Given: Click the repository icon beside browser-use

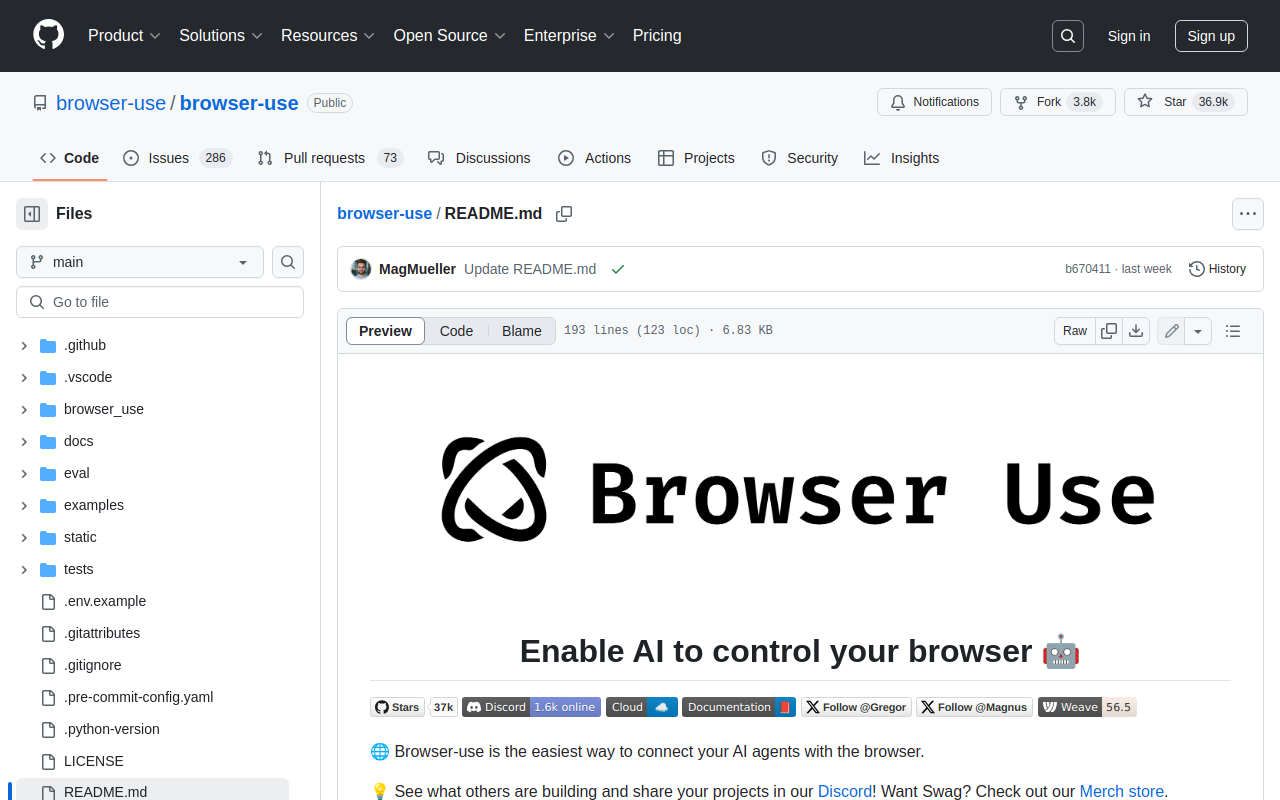Looking at the screenshot, I should (40, 103).
